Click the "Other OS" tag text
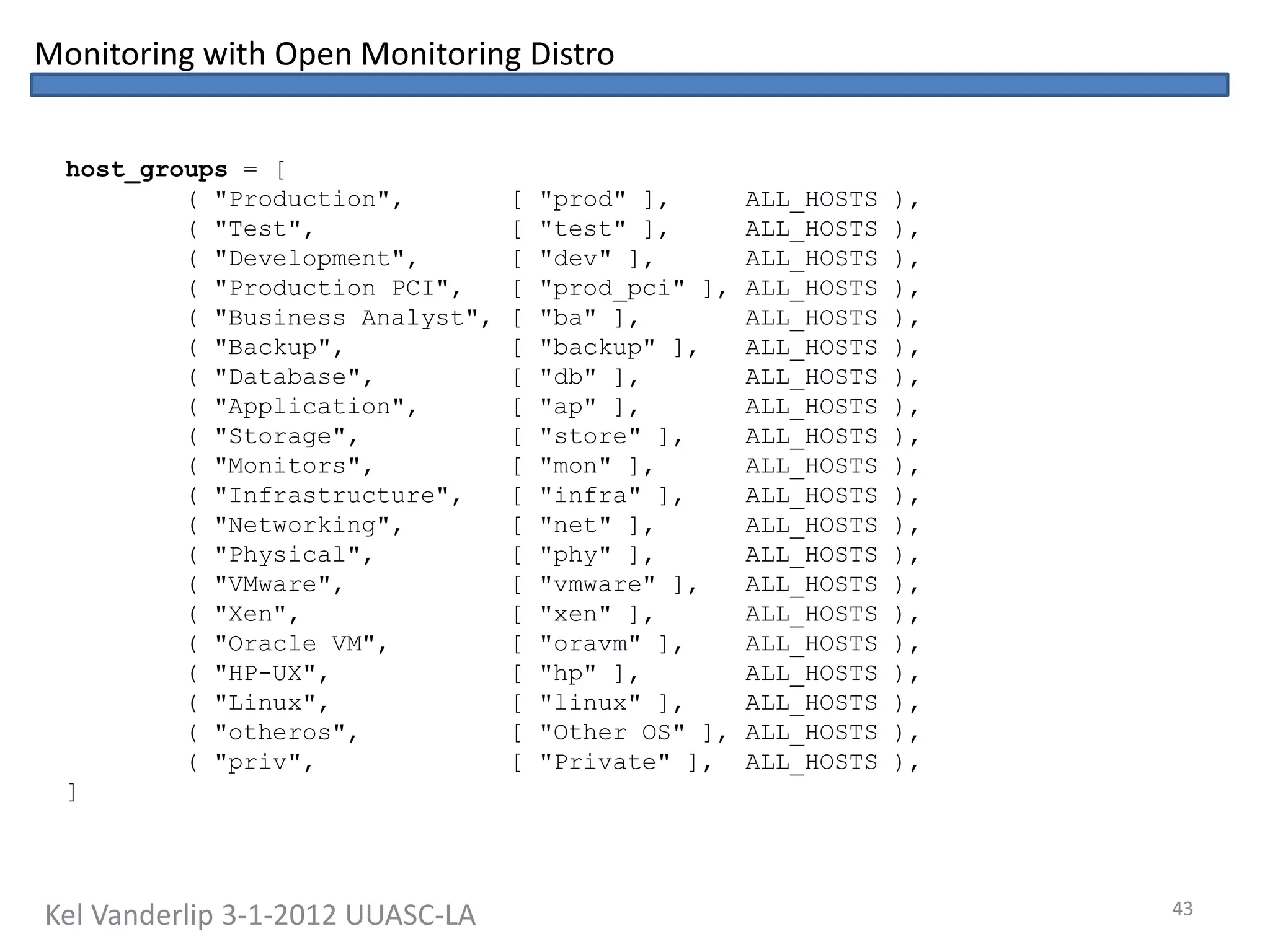The width and height of the screenshot is (1270, 952). [x=612, y=733]
